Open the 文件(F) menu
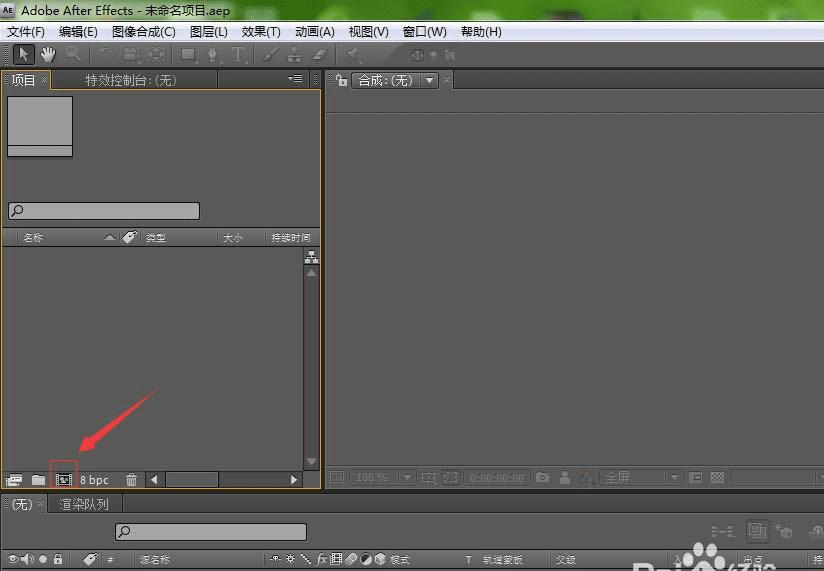 [x=25, y=32]
